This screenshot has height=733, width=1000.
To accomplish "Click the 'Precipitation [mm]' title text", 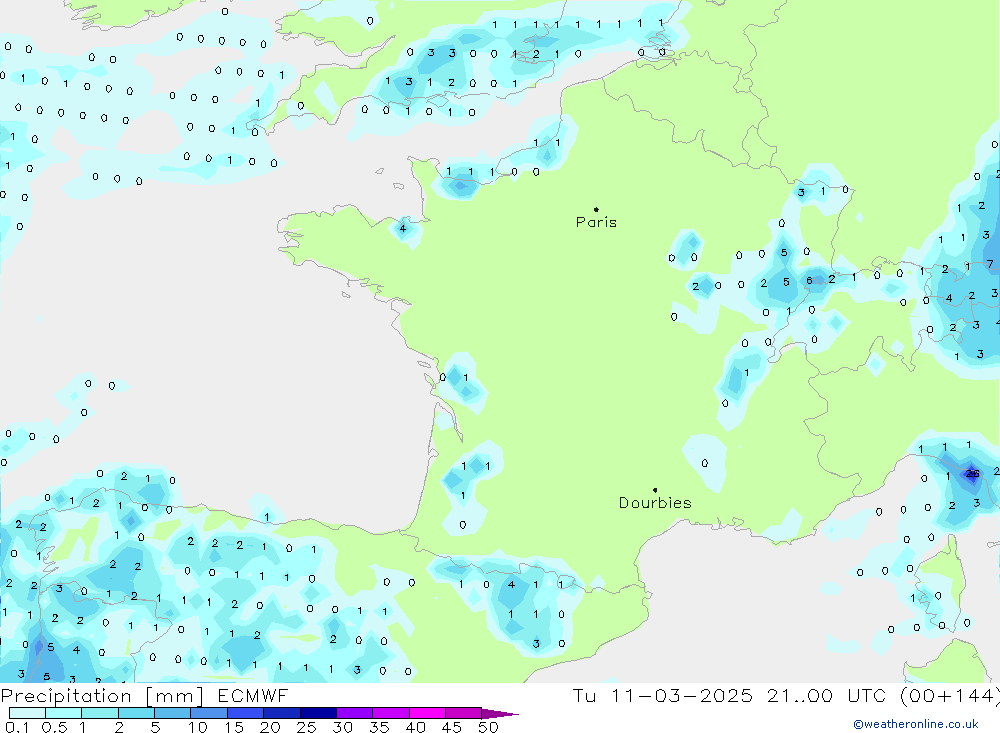I will pos(103,696).
